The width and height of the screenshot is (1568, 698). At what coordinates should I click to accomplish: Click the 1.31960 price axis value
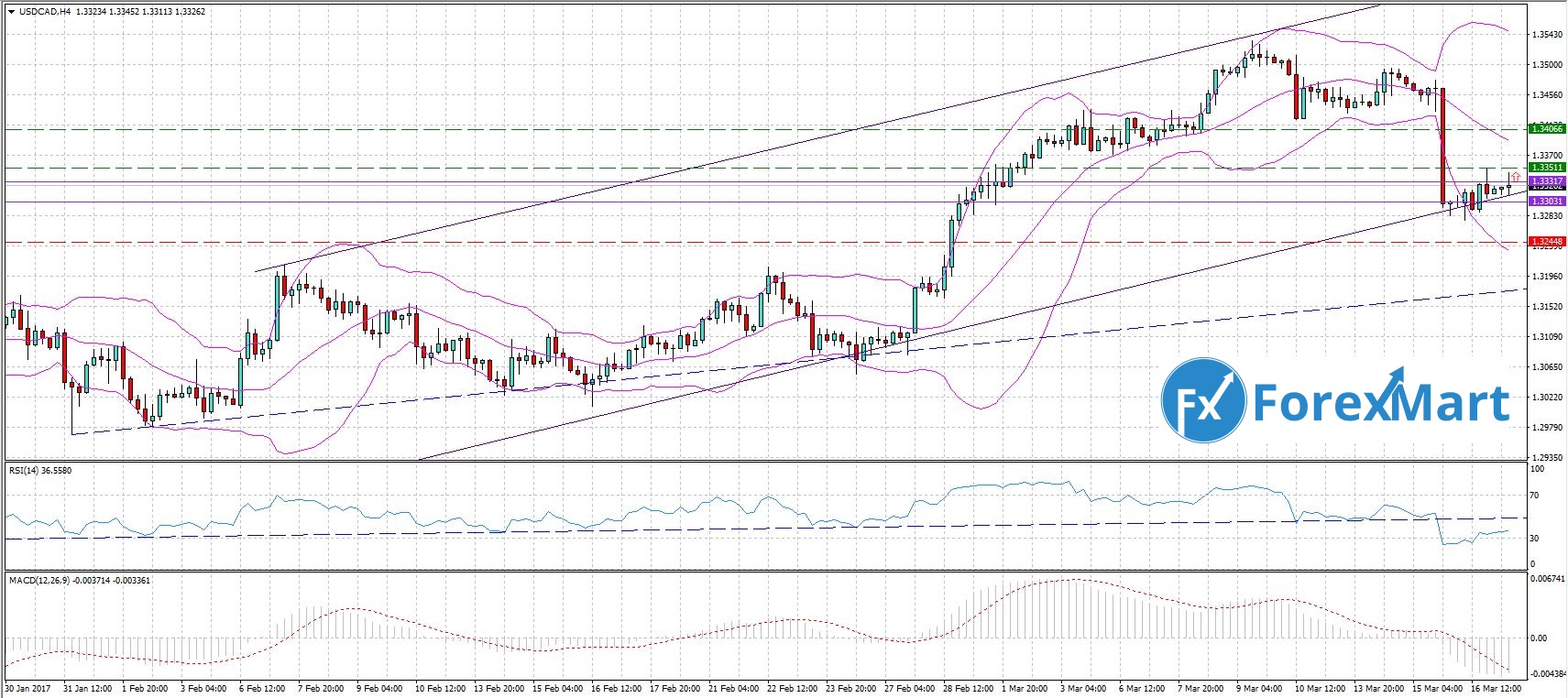tap(1547, 277)
